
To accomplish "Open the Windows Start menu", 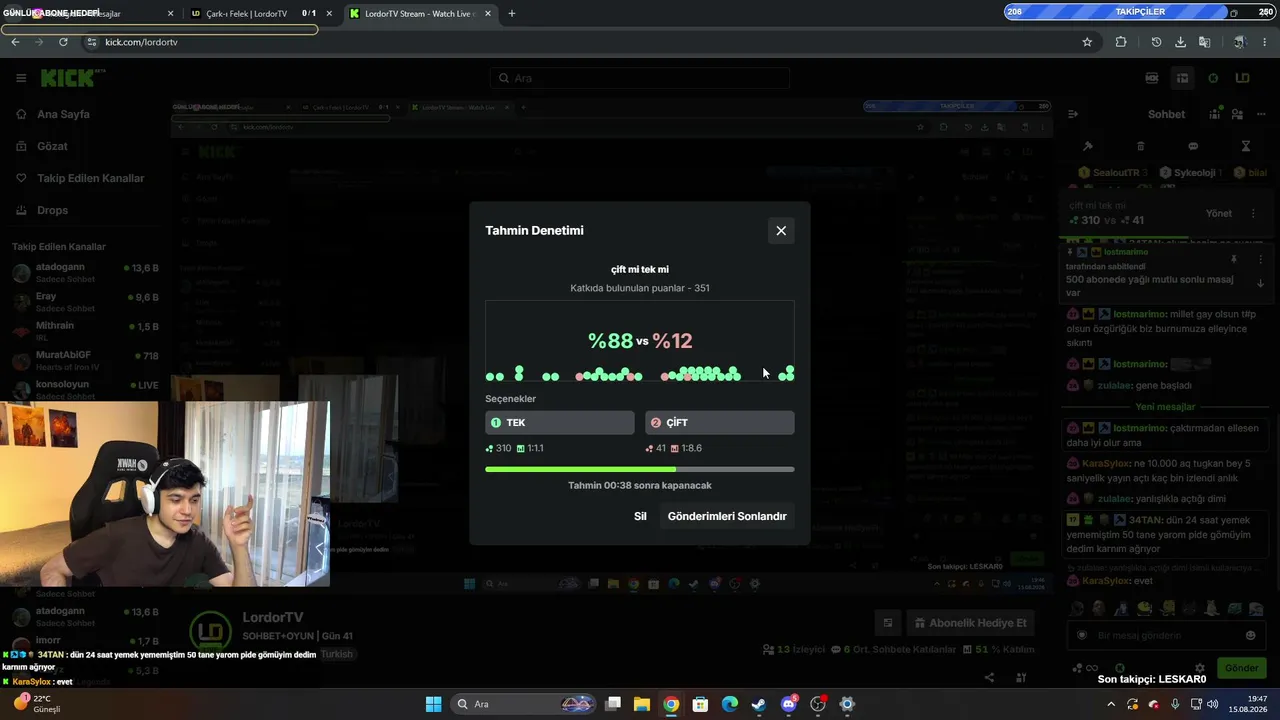I will click(433, 704).
